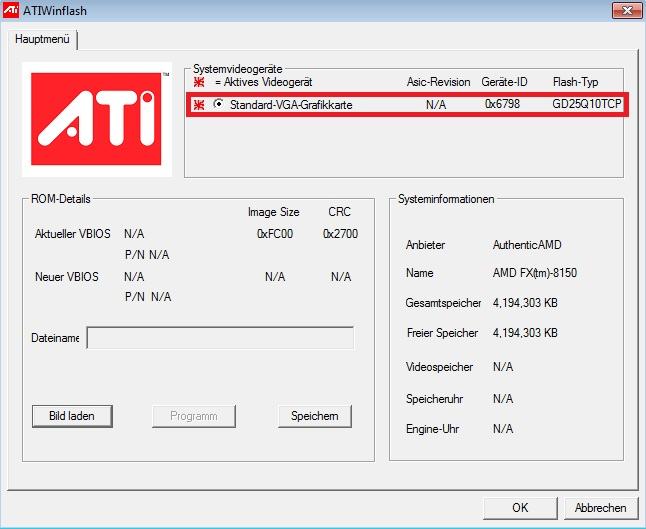Click the ATI icon in title bar
The width and height of the screenshot is (646, 529).
[11, 10]
